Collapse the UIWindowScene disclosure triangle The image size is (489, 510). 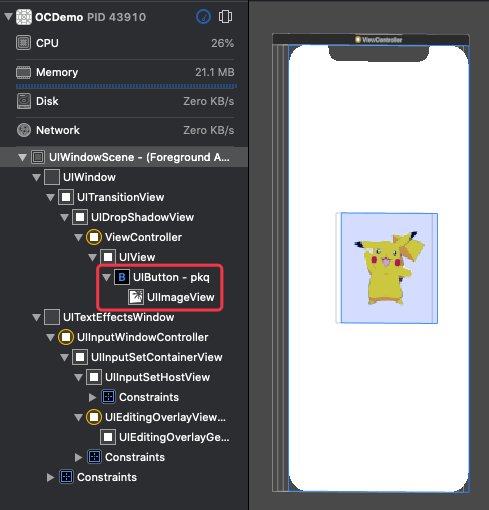click(x=22, y=157)
